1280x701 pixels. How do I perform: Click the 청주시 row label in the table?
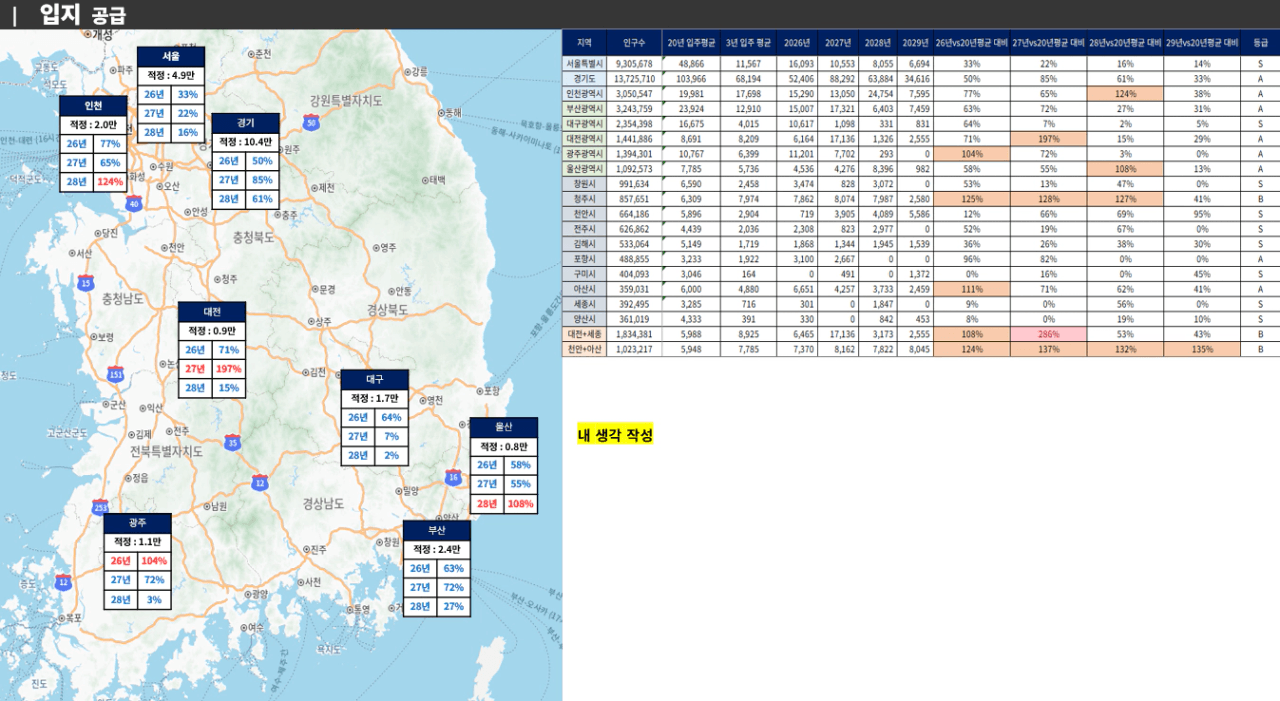[x=585, y=199]
